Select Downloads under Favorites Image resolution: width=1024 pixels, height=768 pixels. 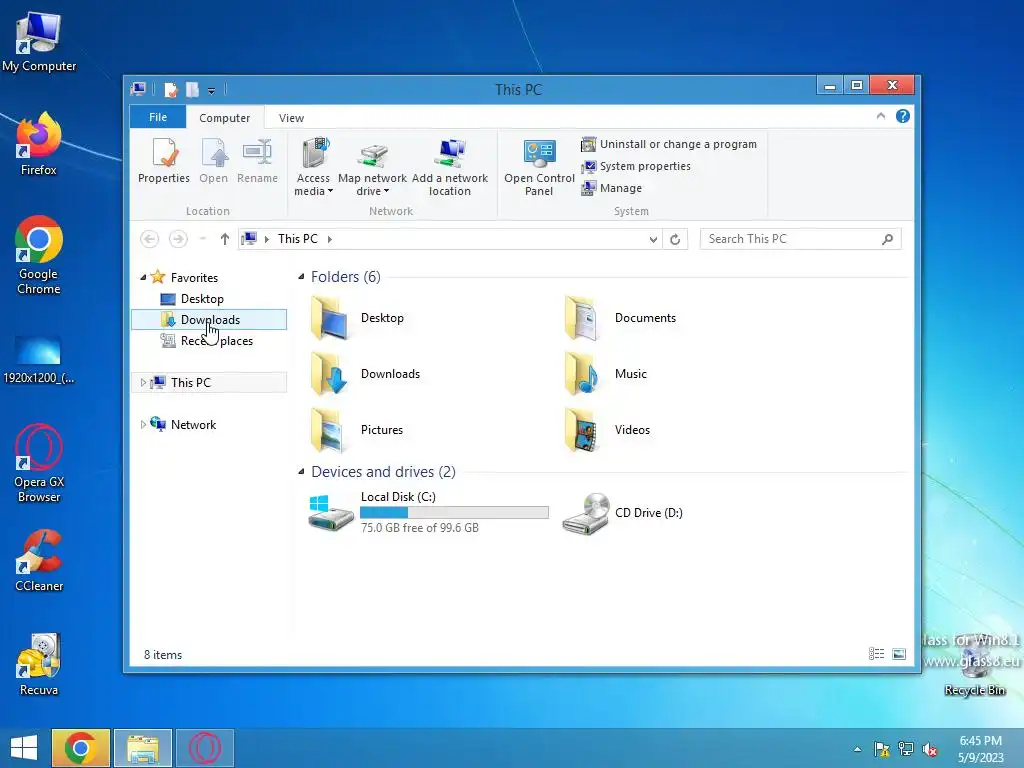point(209,319)
